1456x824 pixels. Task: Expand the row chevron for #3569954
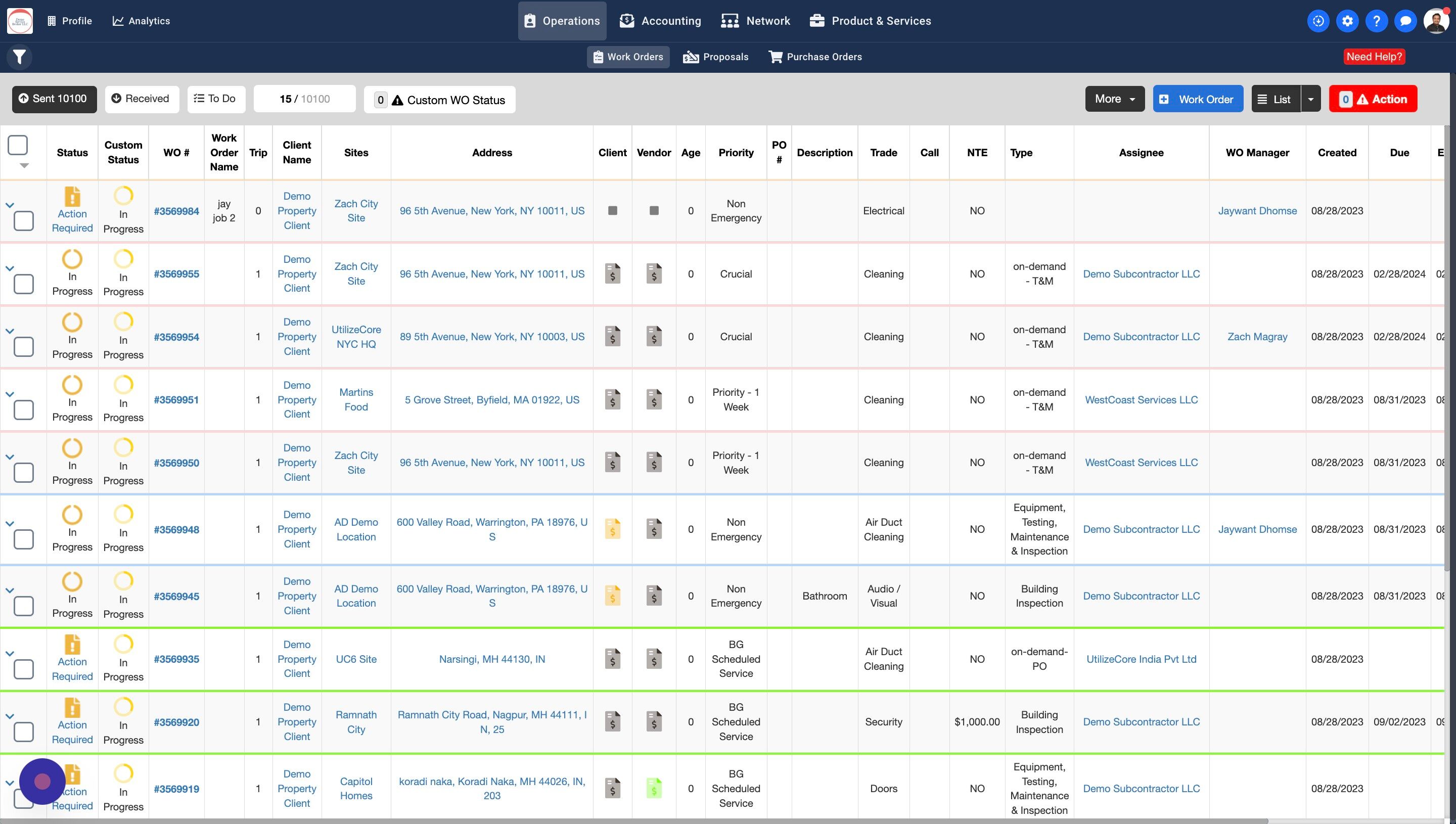click(10, 331)
